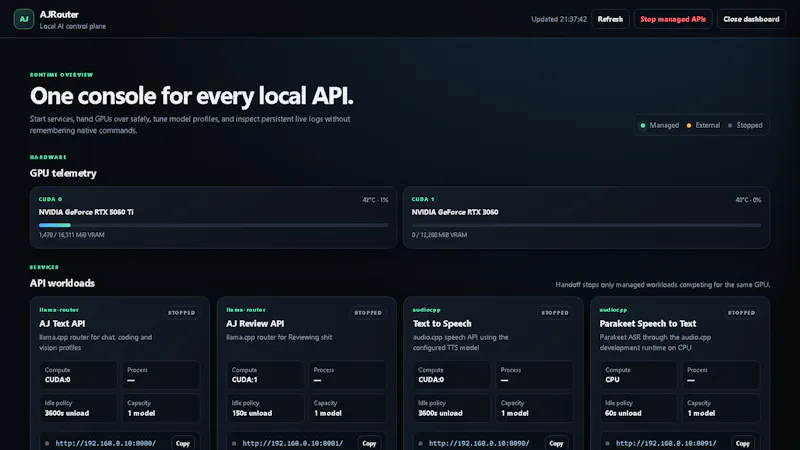Click the GPU telemetry heading
This screenshot has width=800, height=450.
[63, 173]
